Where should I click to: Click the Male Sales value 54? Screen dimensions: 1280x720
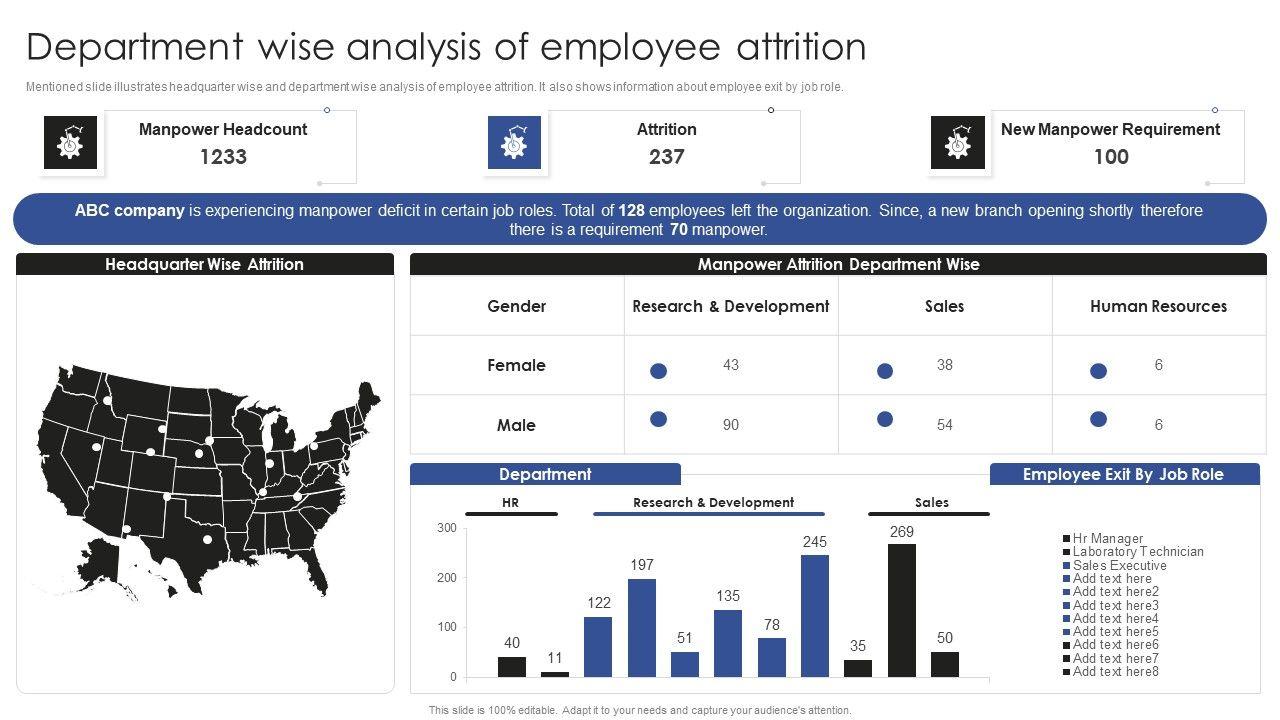coord(945,425)
